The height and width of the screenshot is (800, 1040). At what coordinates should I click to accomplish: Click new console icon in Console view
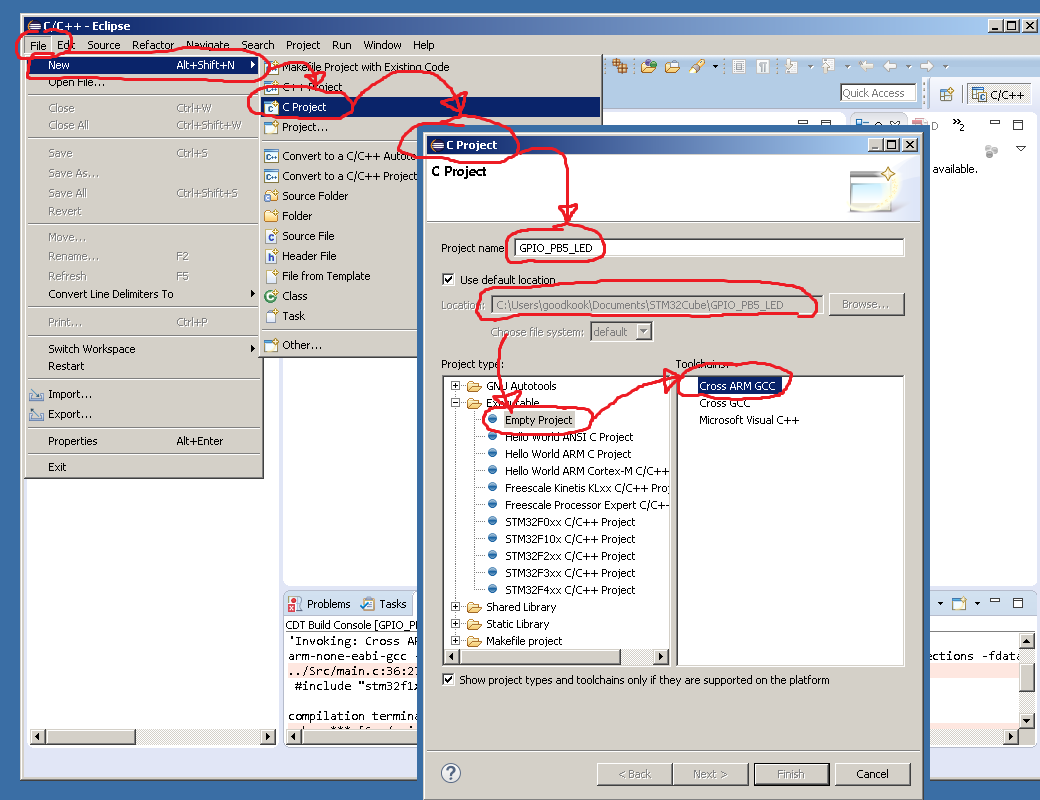pyautogui.click(x=959, y=603)
